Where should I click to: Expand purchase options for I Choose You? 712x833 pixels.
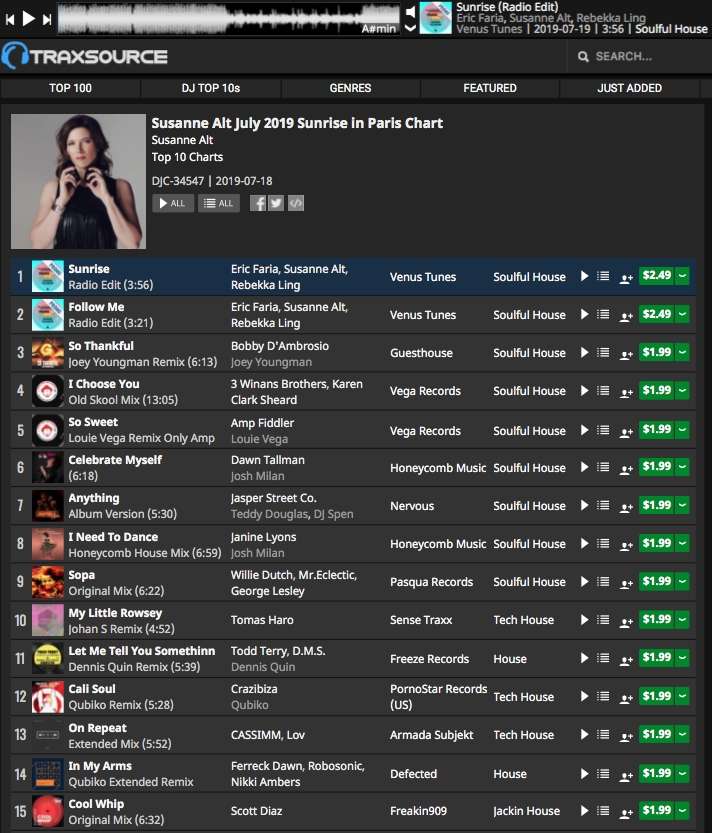(x=683, y=390)
